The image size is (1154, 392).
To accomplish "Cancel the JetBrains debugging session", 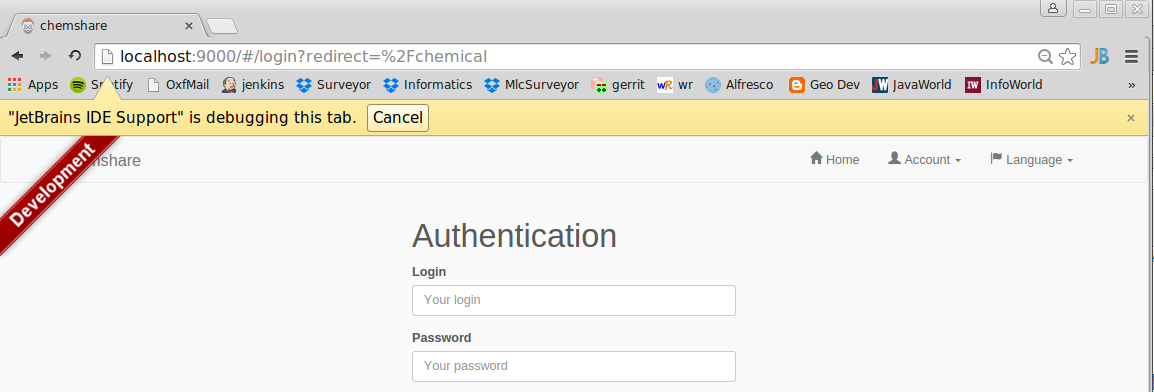I will point(397,118).
